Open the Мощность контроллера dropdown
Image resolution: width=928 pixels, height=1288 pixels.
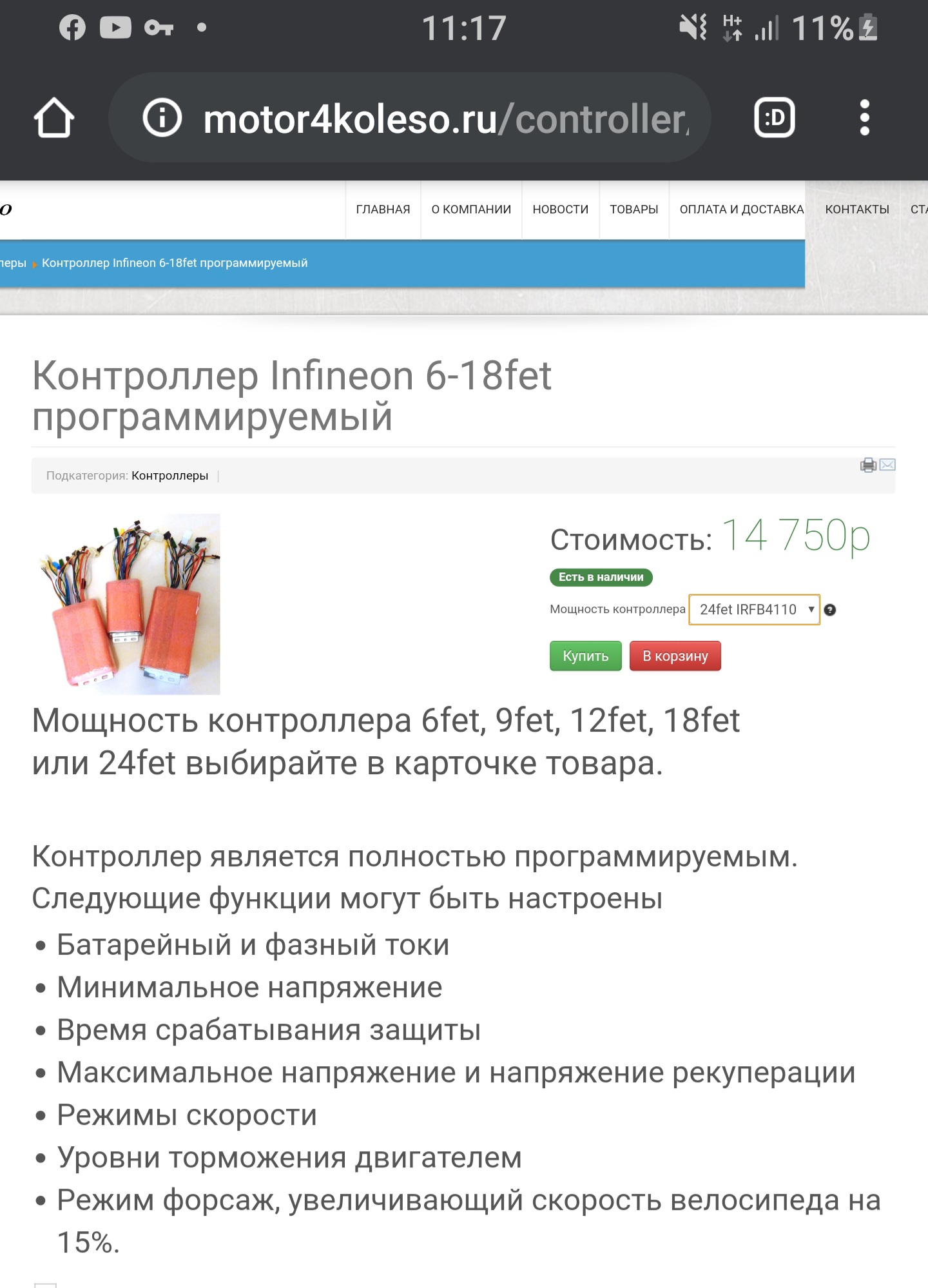pos(755,610)
